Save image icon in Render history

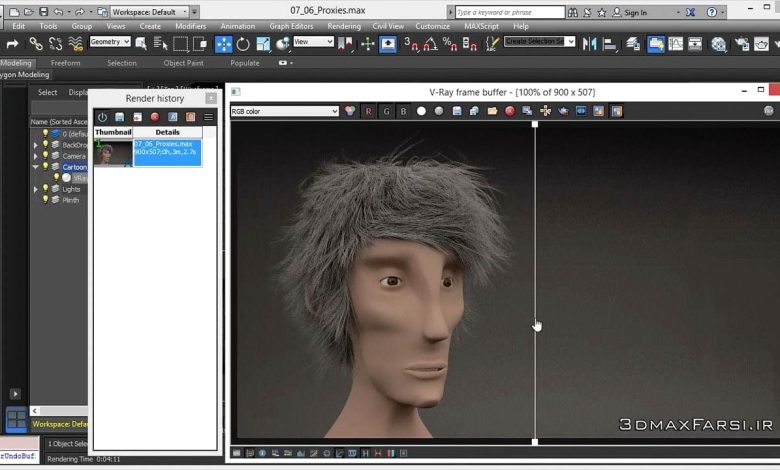[x=120, y=117]
